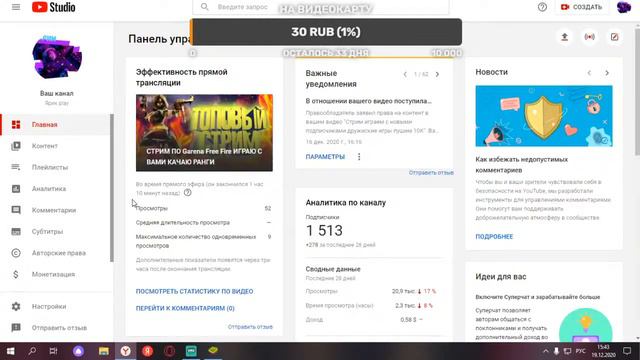This screenshot has height=360, width=640.
Task: Open three-dot menu beside ПАРАМЕТРЫ
Action: (359, 157)
